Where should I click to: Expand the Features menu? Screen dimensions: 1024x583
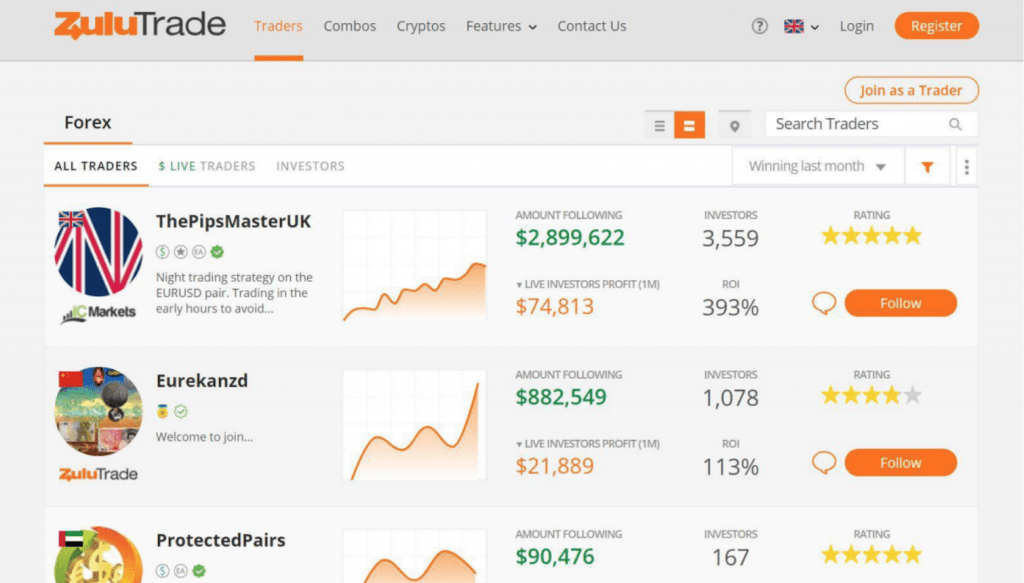pos(501,26)
